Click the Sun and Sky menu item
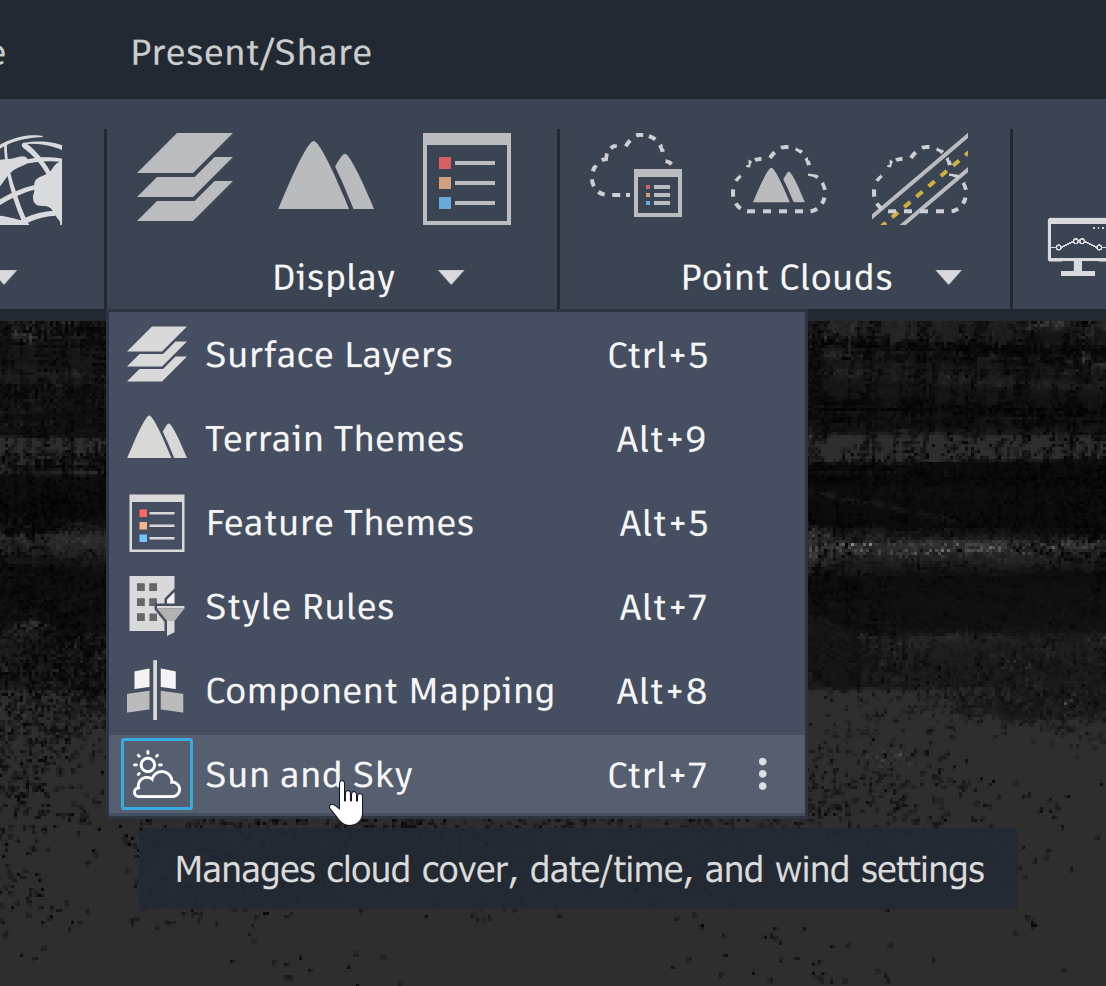This screenshot has height=986, width=1106. [x=309, y=775]
